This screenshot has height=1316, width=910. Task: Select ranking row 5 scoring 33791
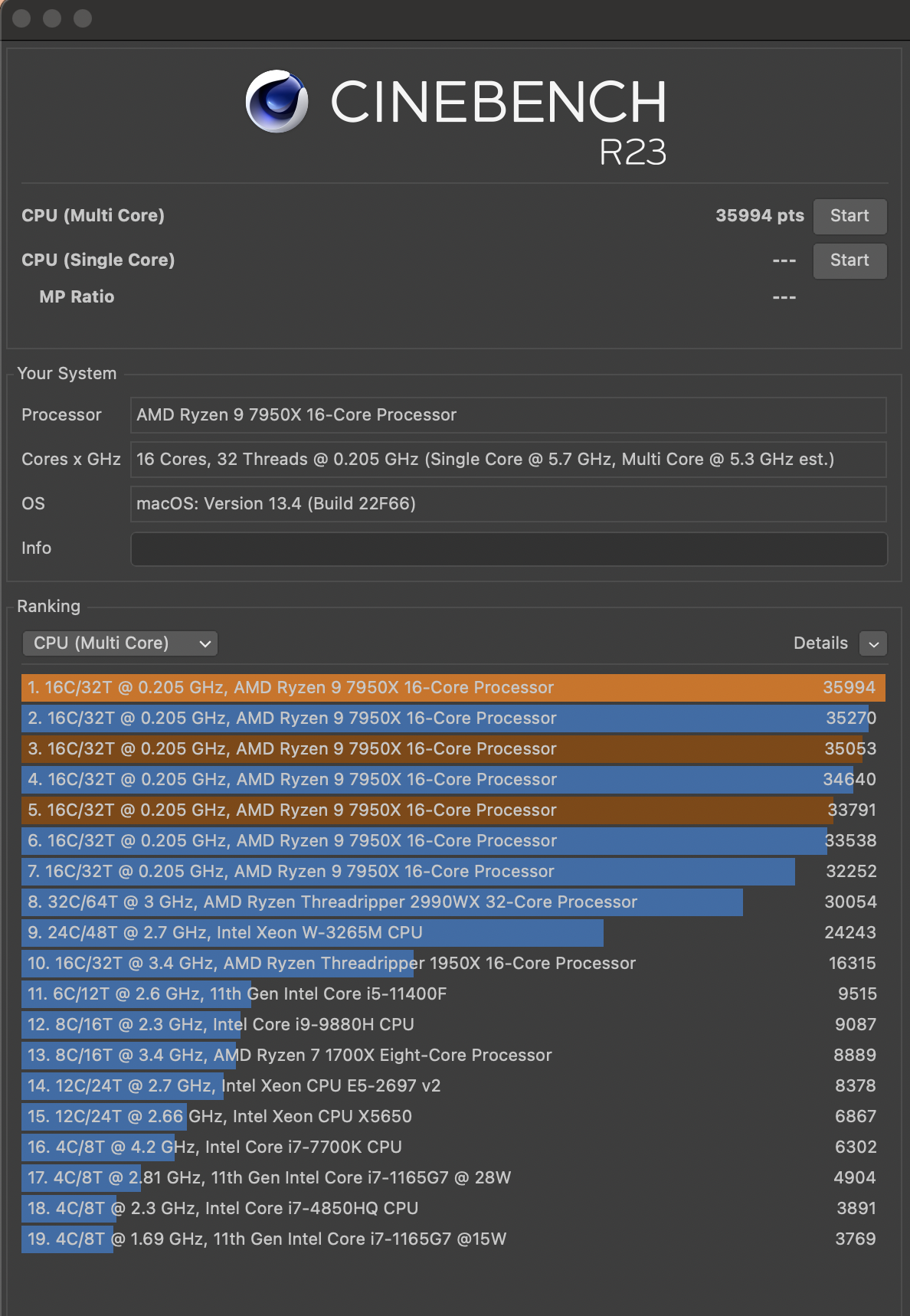coord(453,810)
